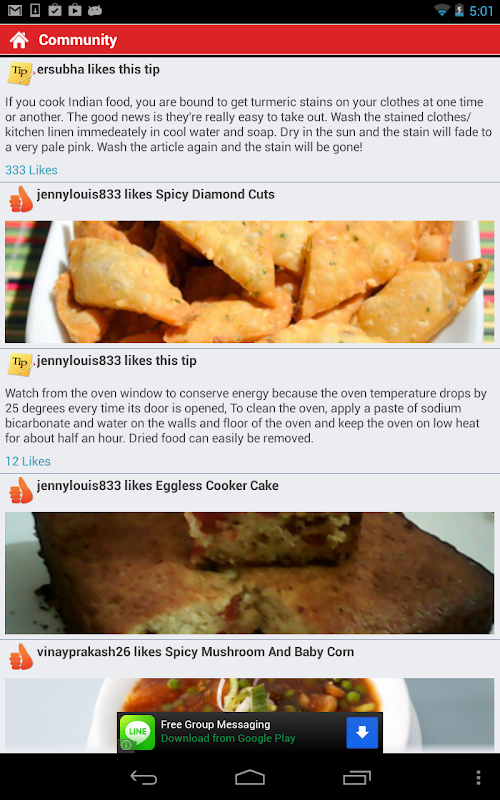Tap the home icon in Community header
Screen dimensions: 500x800
[x=19, y=40]
